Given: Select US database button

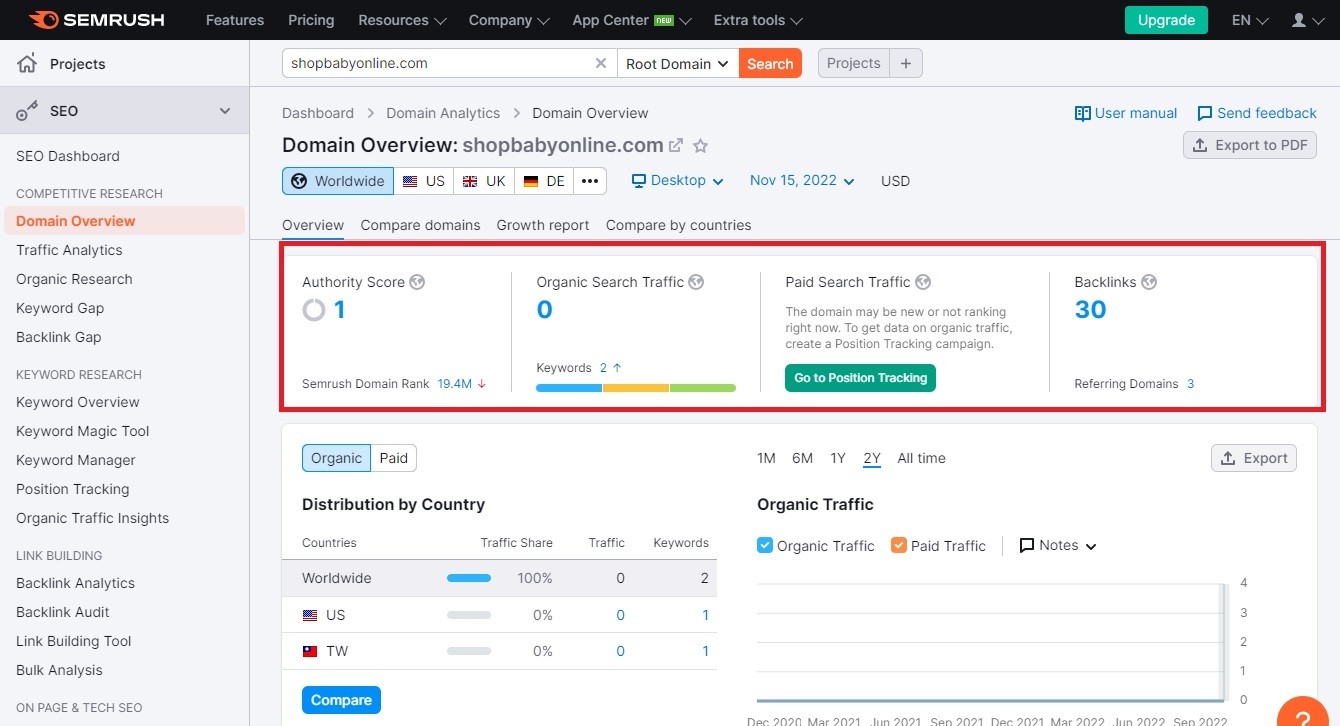Looking at the screenshot, I should tap(424, 181).
